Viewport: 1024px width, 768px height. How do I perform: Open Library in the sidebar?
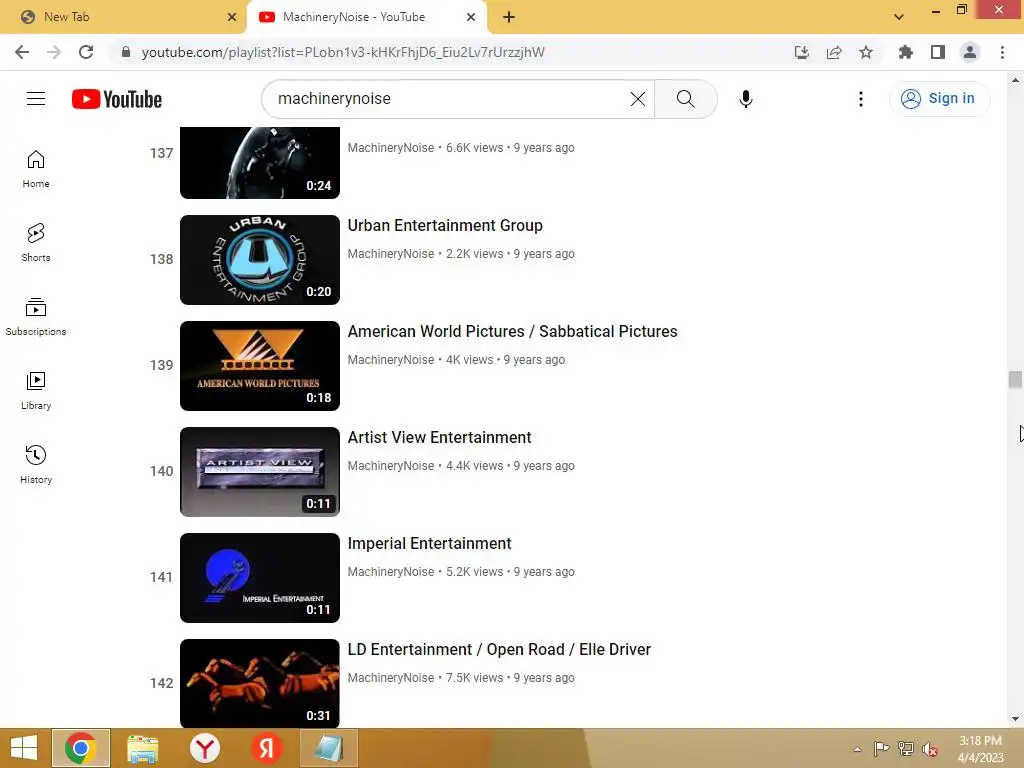pos(36,391)
